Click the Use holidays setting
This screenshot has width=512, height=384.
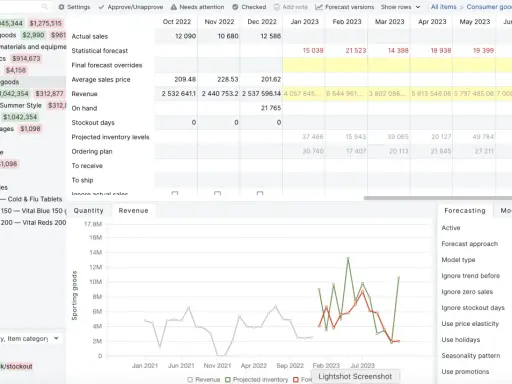point(460,340)
